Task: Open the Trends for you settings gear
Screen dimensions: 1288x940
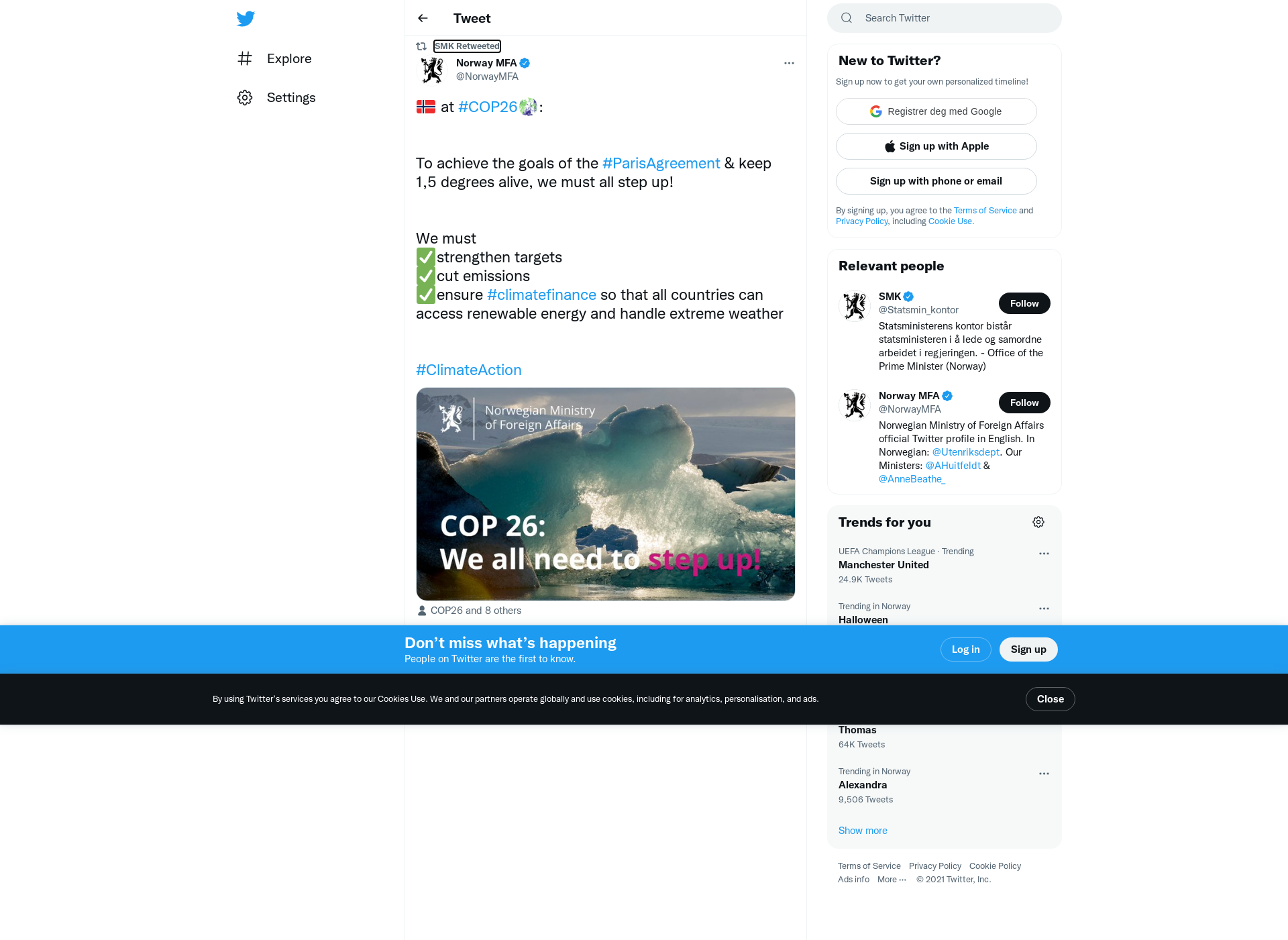Action: point(1038,522)
